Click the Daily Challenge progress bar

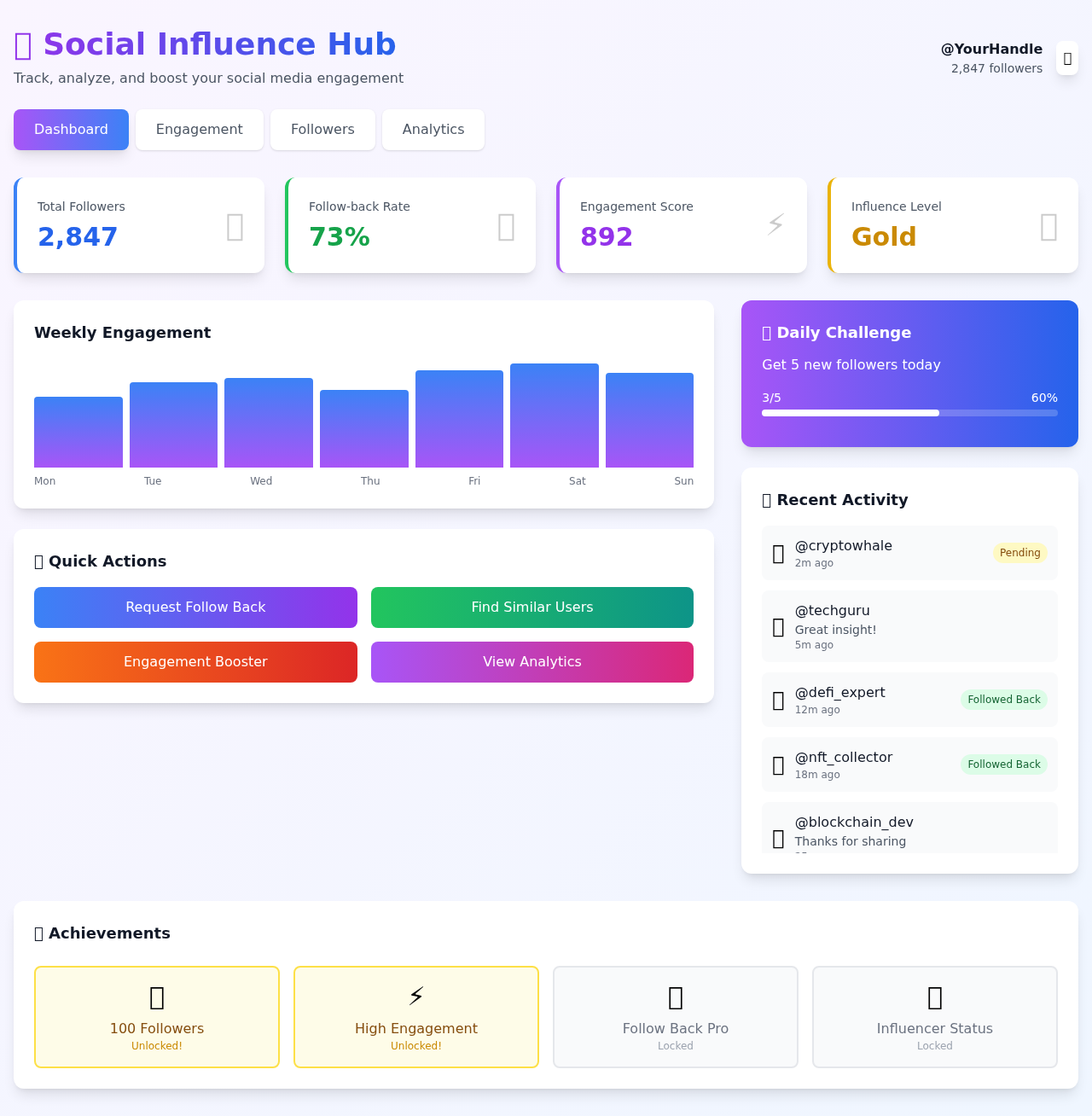tap(909, 412)
